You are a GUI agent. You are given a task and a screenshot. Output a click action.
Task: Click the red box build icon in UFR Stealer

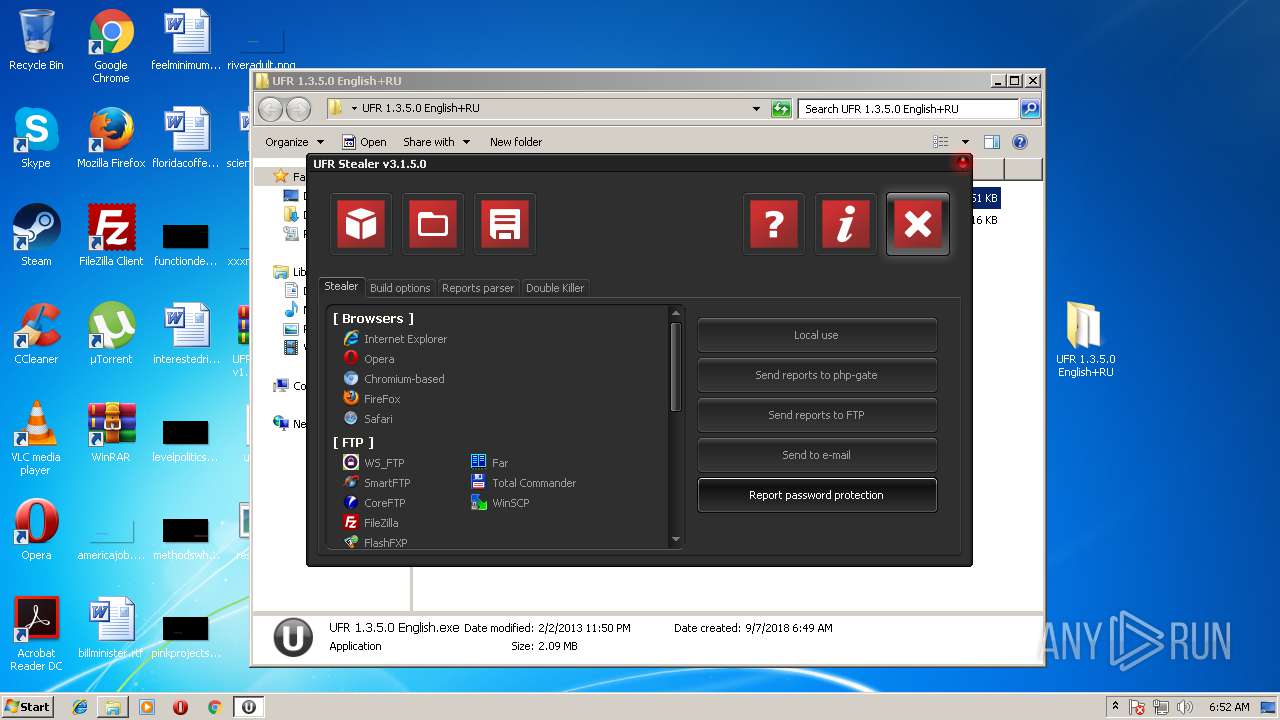[x=361, y=224]
